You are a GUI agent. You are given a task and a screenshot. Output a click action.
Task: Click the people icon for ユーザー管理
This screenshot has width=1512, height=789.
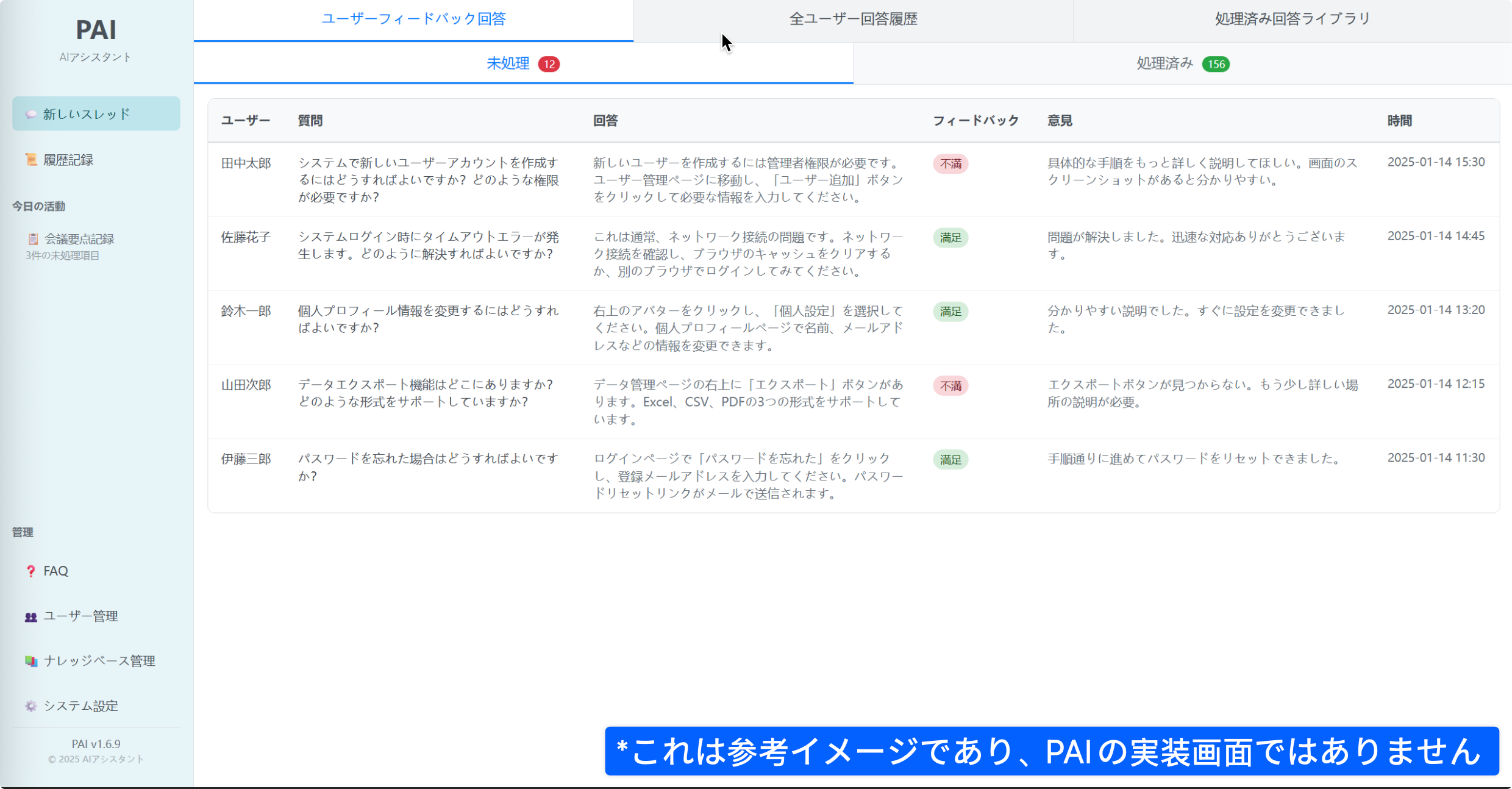[30, 616]
